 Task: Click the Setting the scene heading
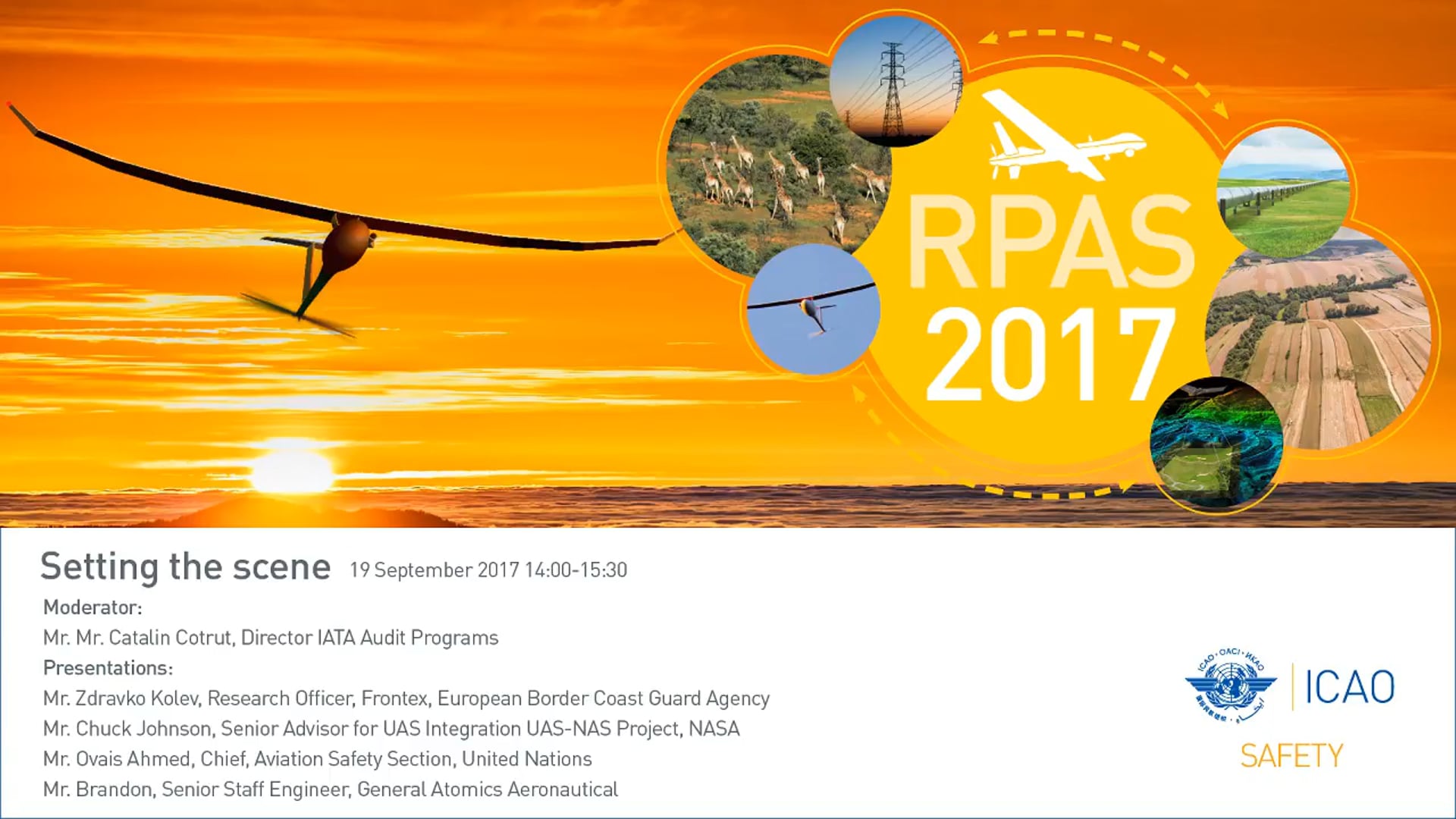[185, 567]
